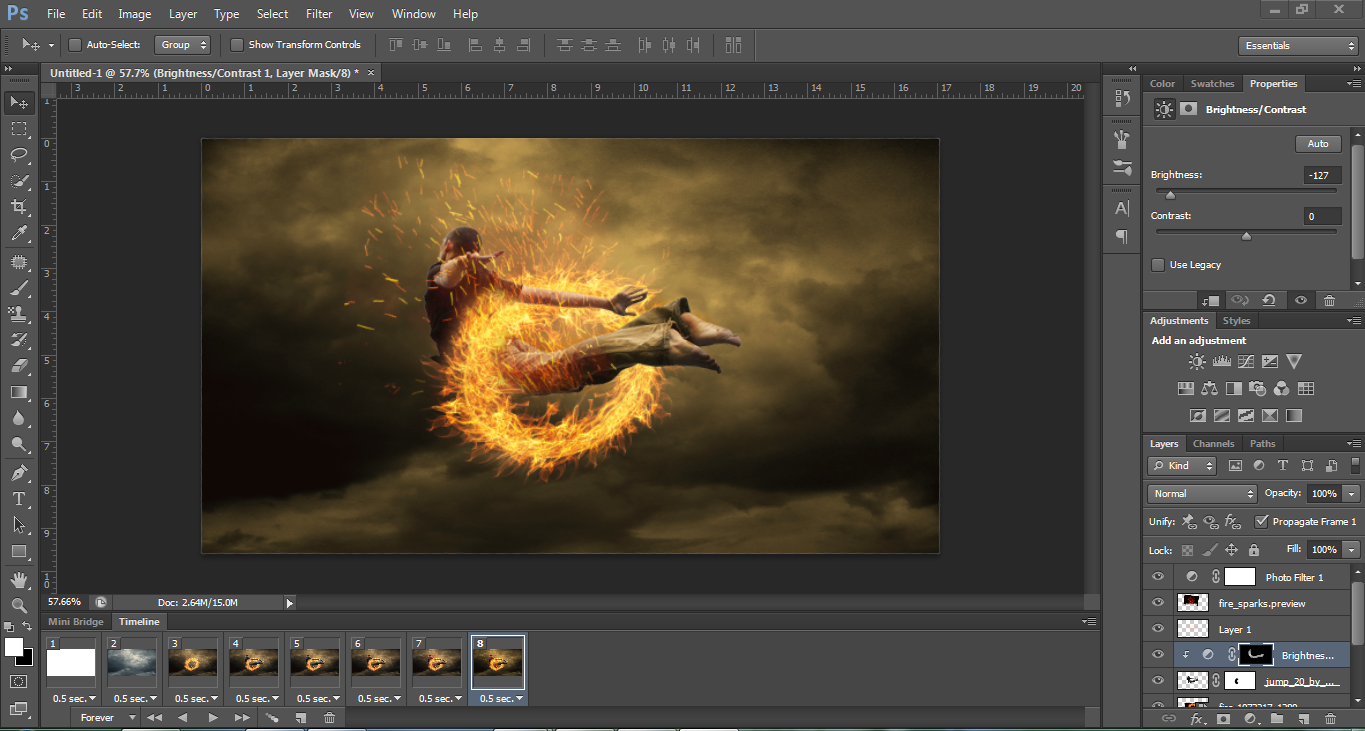Click the foreground color swatch
The height and width of the screenshot is (731, 1365).
pos(14,647)
